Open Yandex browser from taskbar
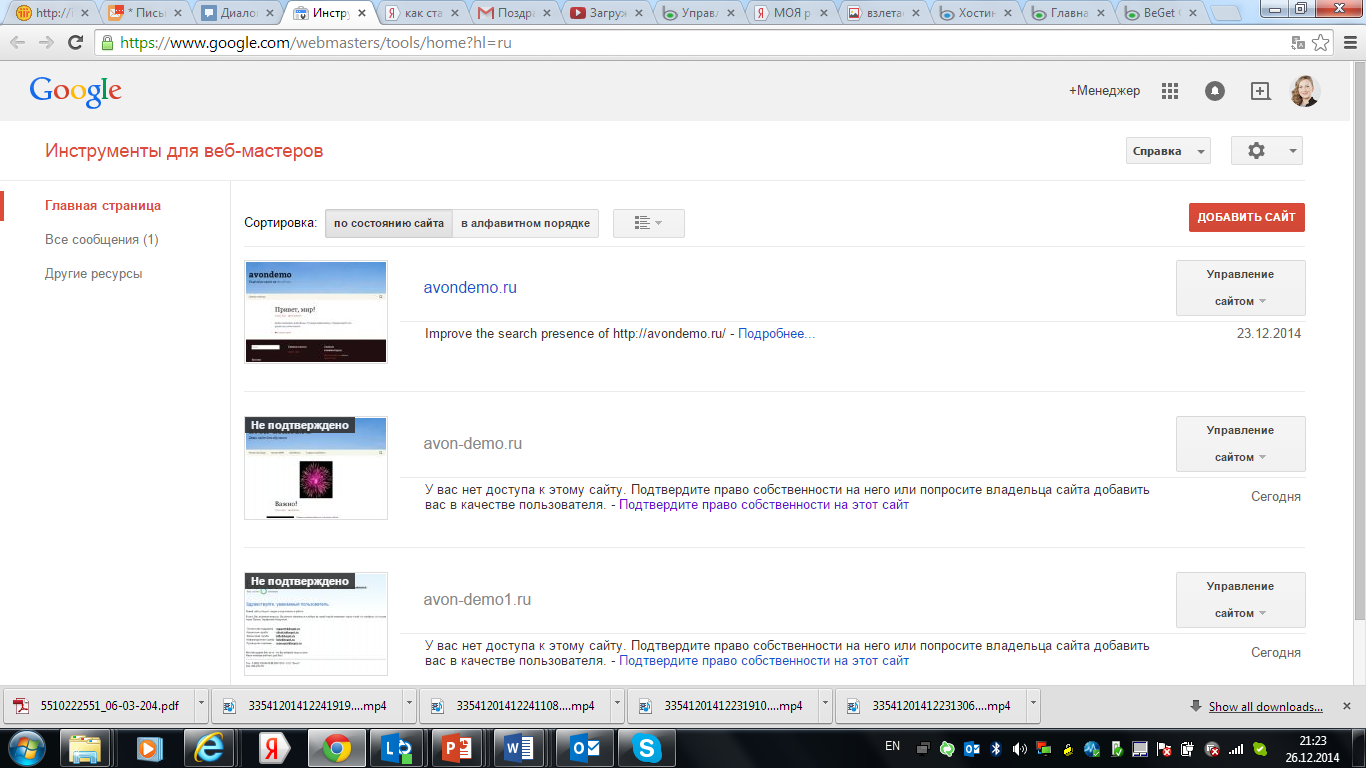This screenshot has width=1366, height=768. click(274, 748)
